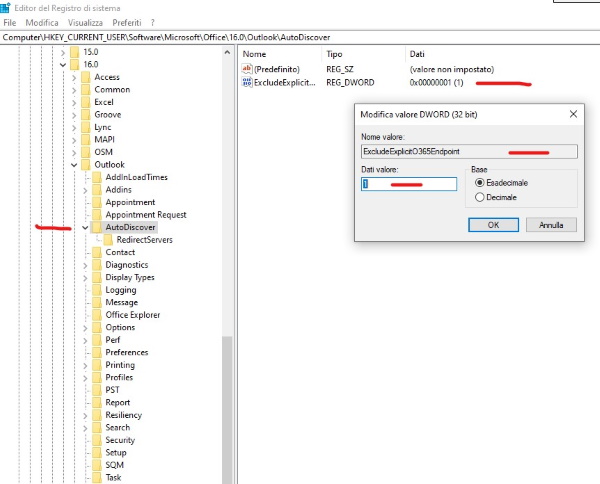600x484 pixels.
Task: Click the folder icon of the 16.0 key
Action: point(75,64)
